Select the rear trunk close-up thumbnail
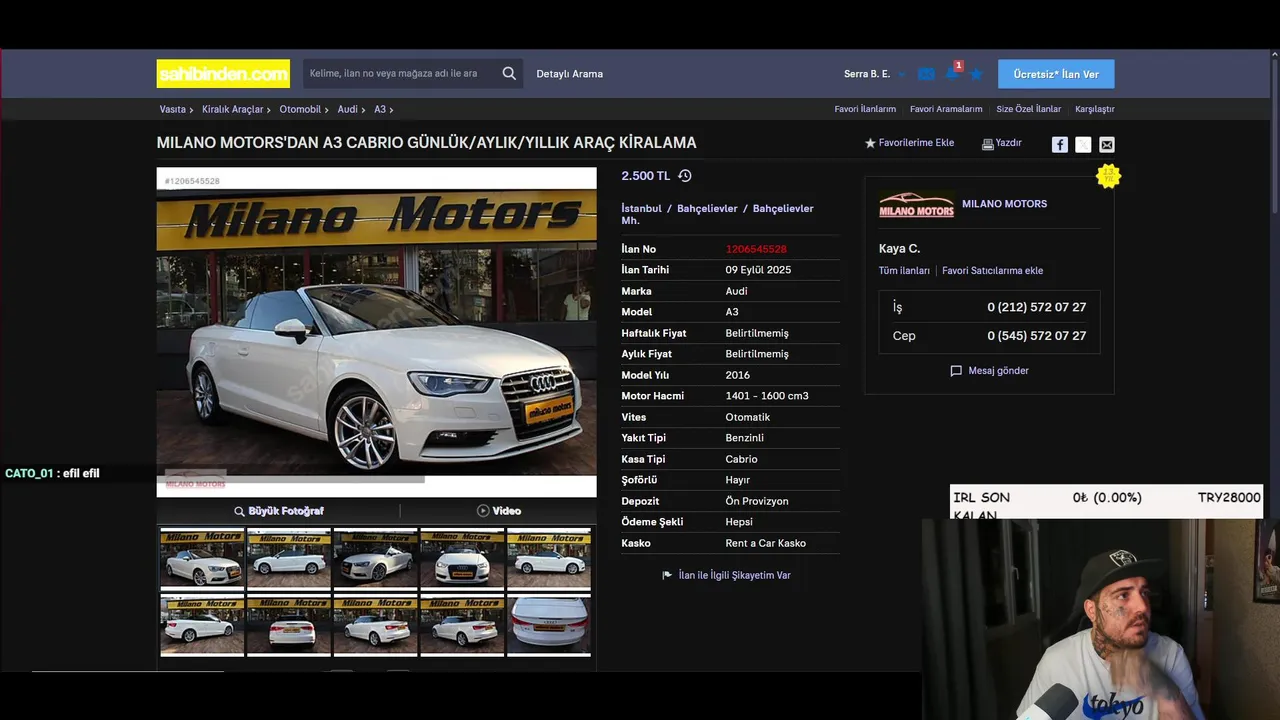The width and height of the screenshot is (1280, 720). tap(549, 626)
